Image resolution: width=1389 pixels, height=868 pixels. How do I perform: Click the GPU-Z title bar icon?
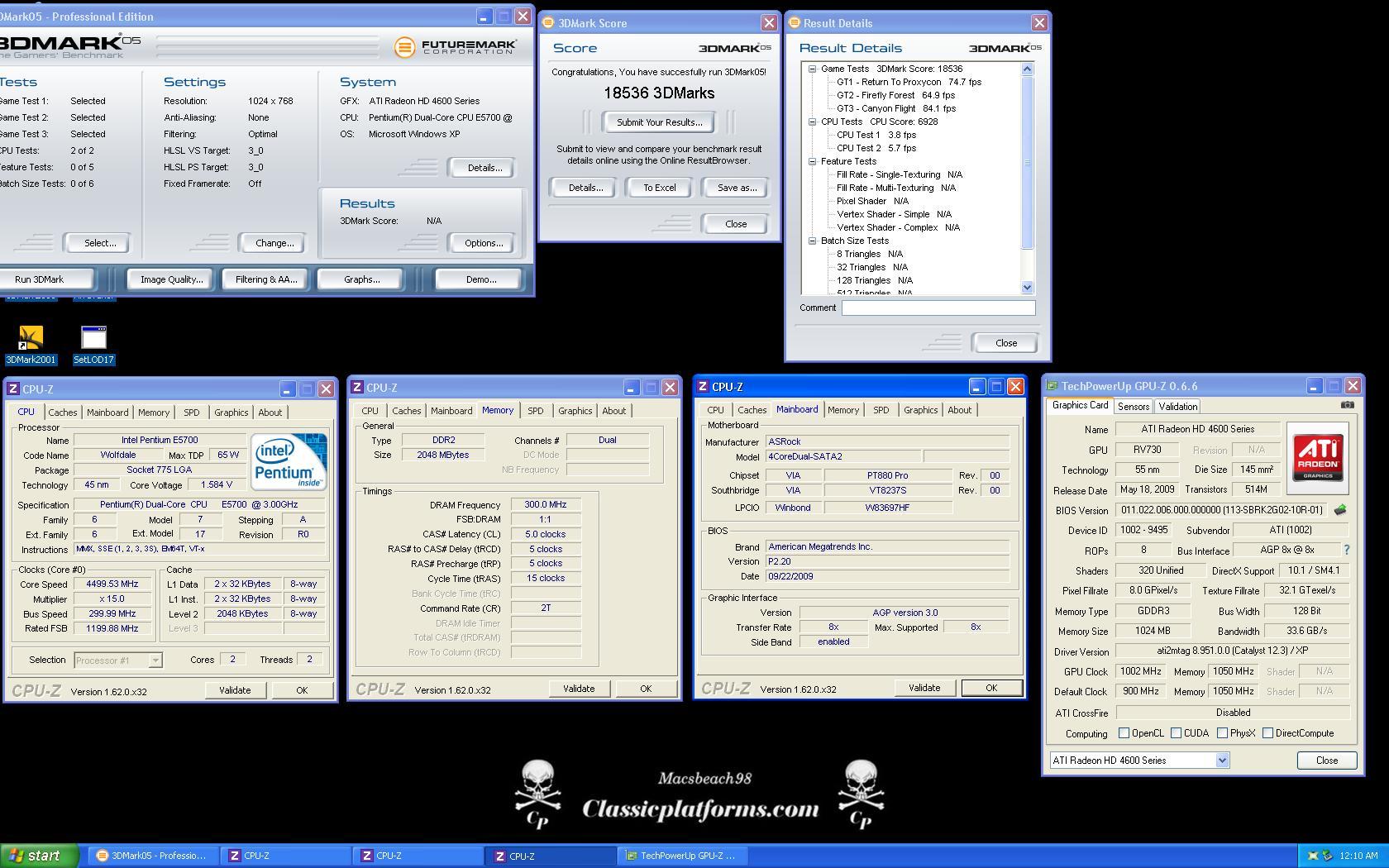coord(1052,386)
